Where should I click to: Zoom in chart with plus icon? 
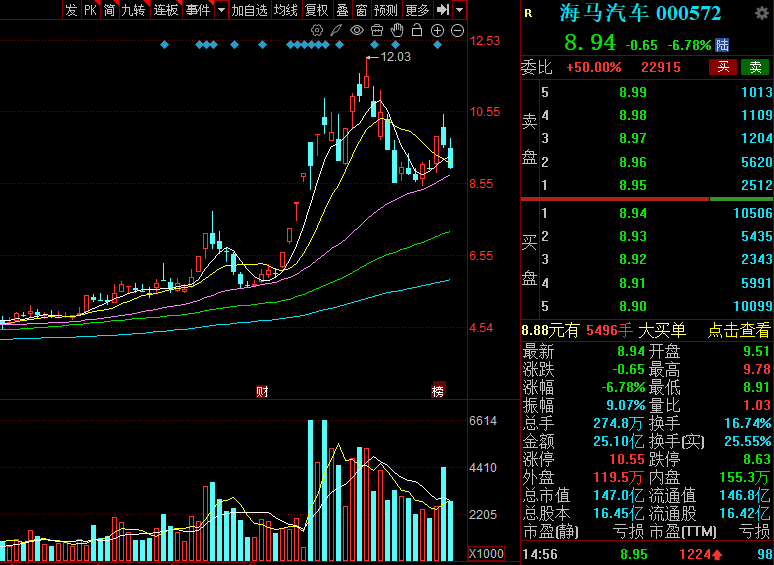pyautogui.click(x=437, y=31)
